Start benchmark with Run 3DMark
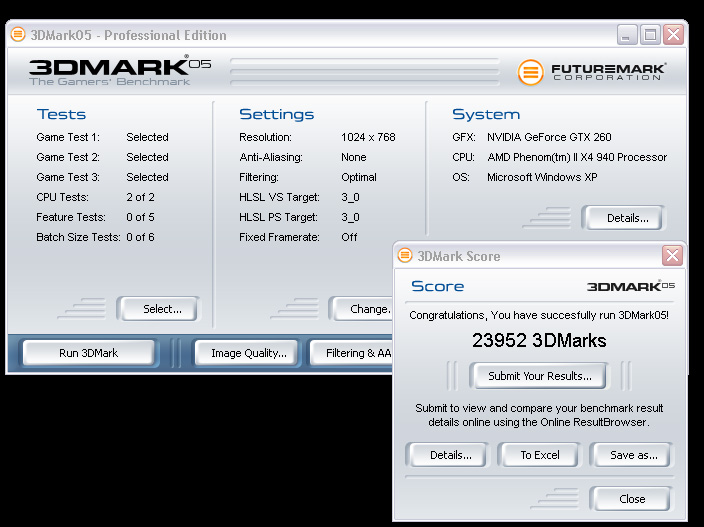The height and width of the screenshot is (527, 704). click(x=88, y=353)
